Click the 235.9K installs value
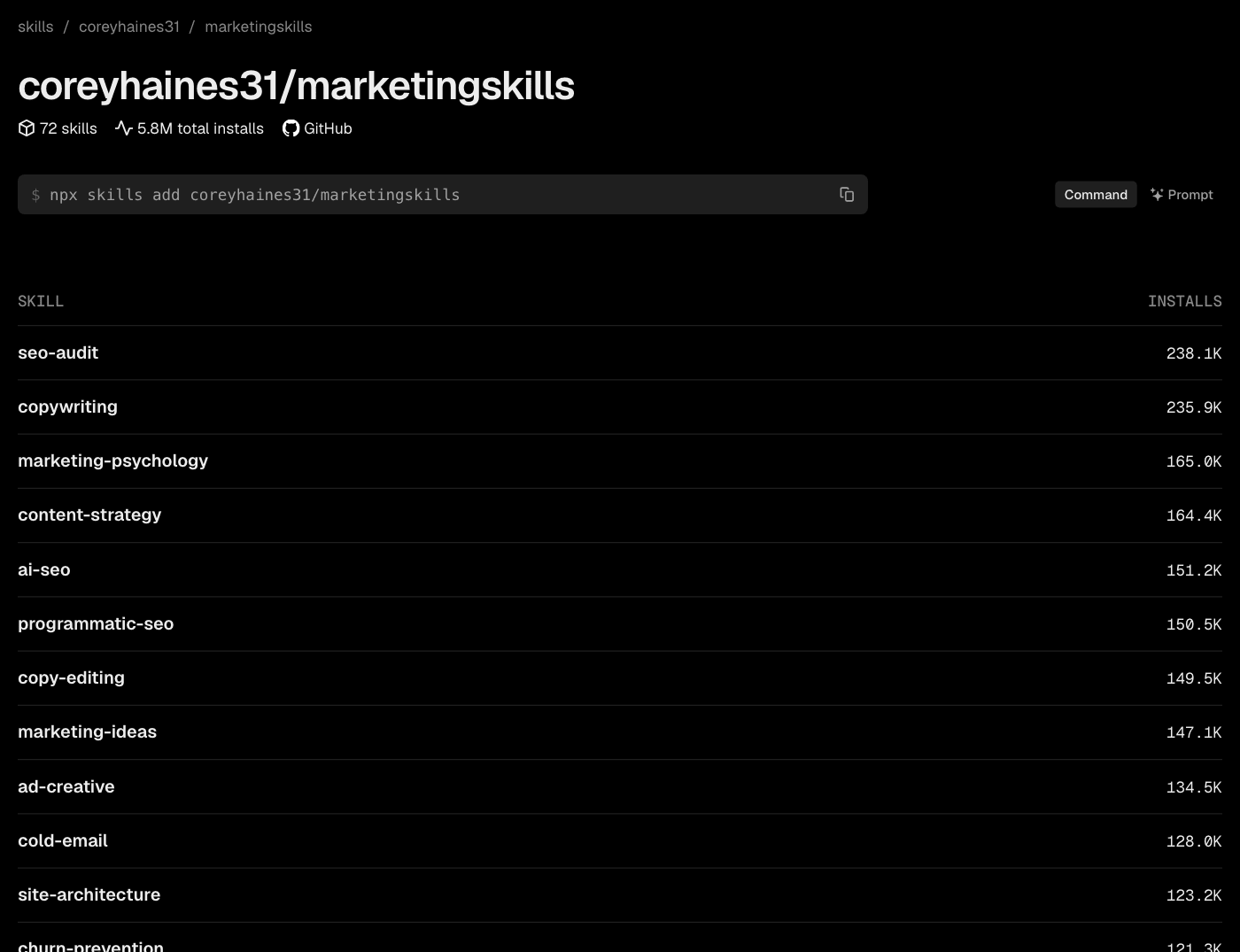 pos(1194,407)
